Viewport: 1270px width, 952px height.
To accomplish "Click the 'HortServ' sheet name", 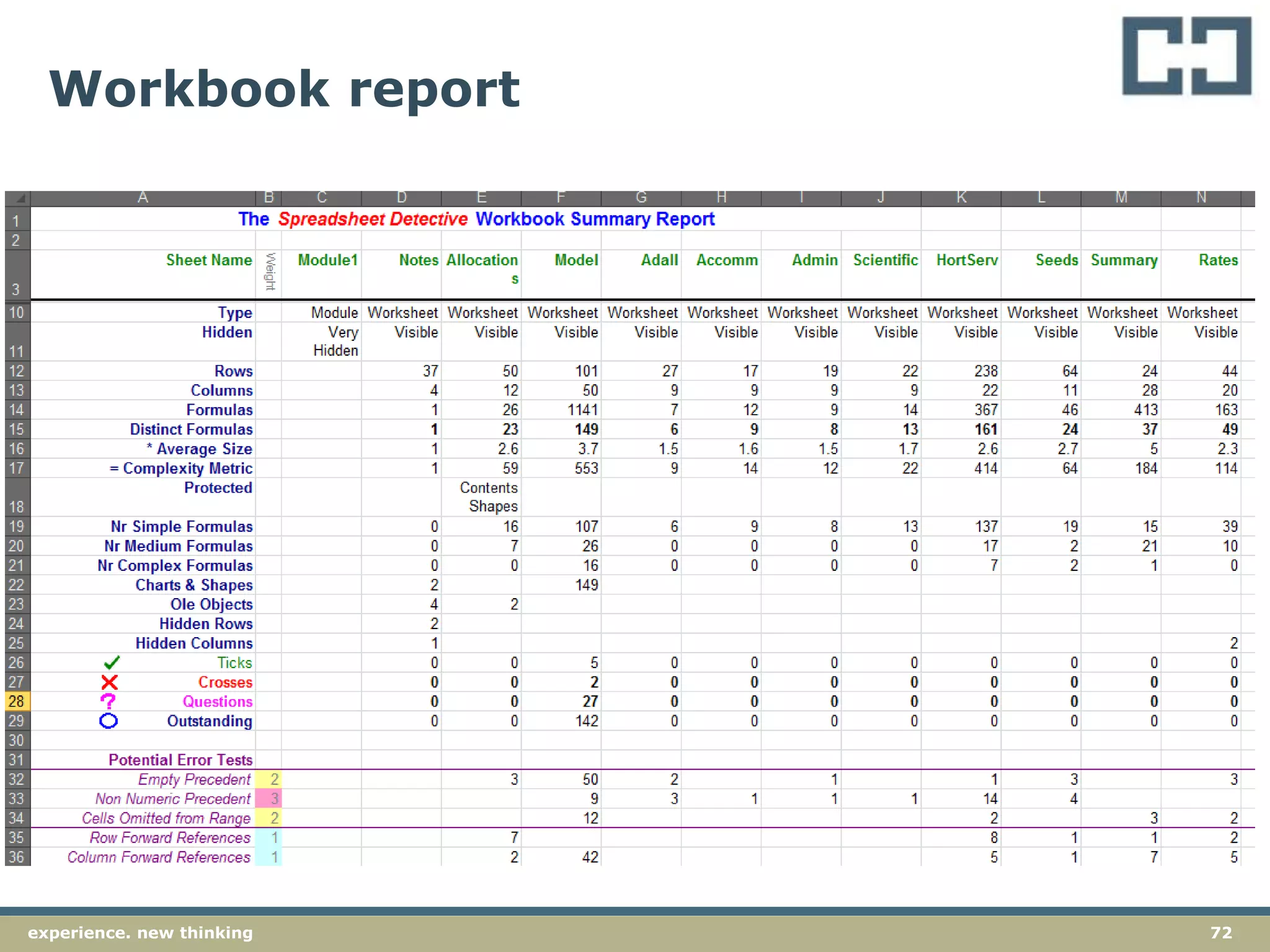I will click(x=967, y=260).
